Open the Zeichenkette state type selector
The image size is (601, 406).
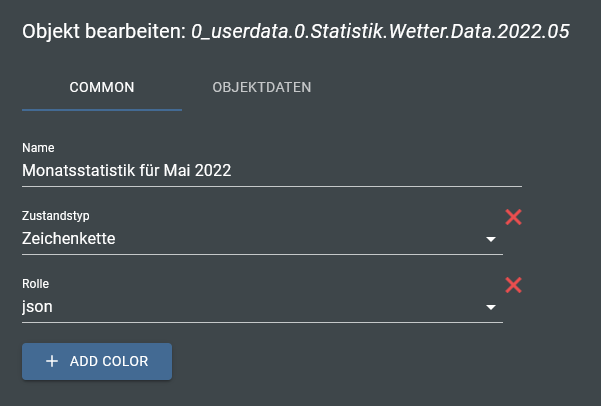pyautogui.click(x=250, y=239)
